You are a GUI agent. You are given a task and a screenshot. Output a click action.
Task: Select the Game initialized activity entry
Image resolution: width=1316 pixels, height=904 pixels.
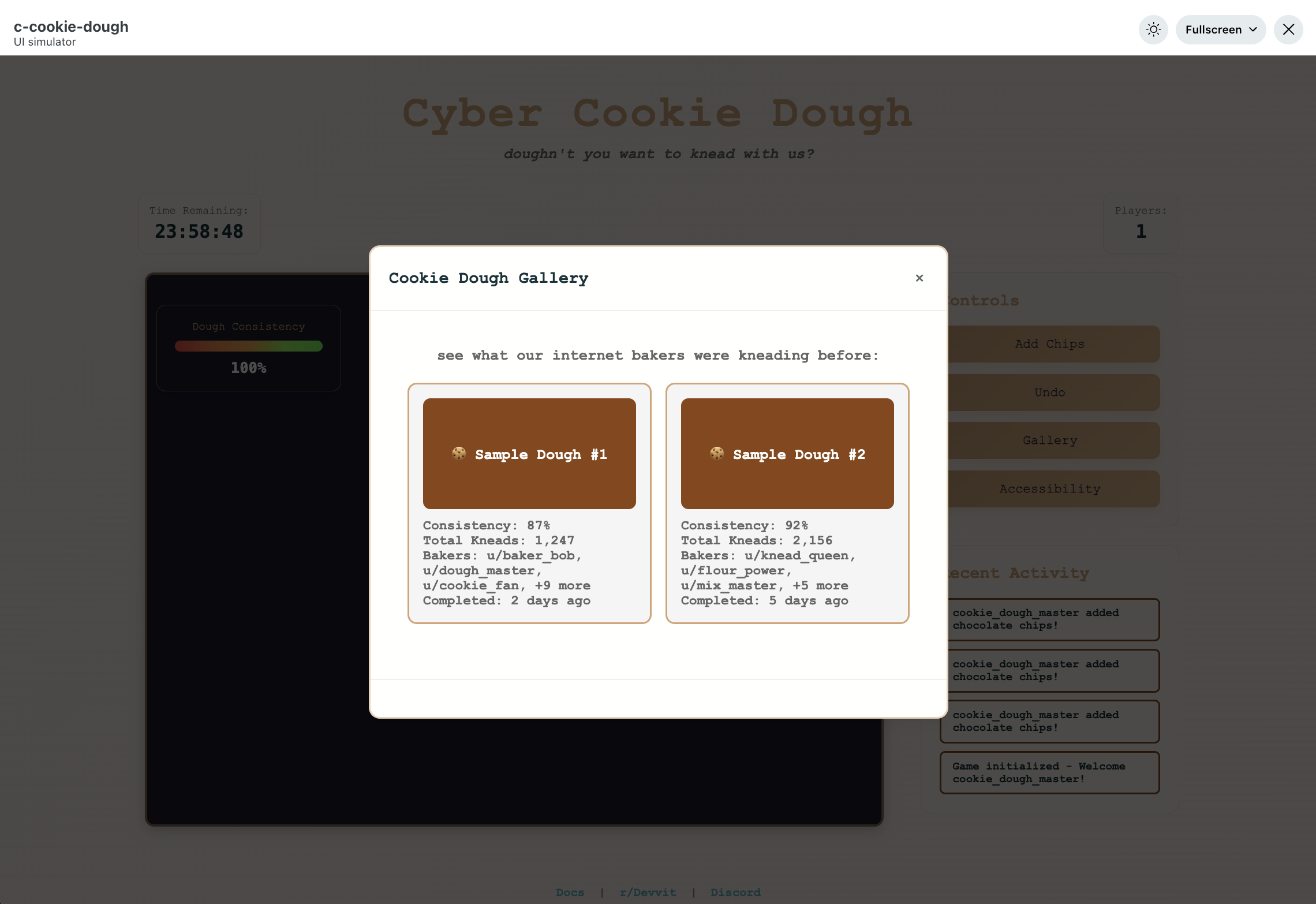point(1049,772)
